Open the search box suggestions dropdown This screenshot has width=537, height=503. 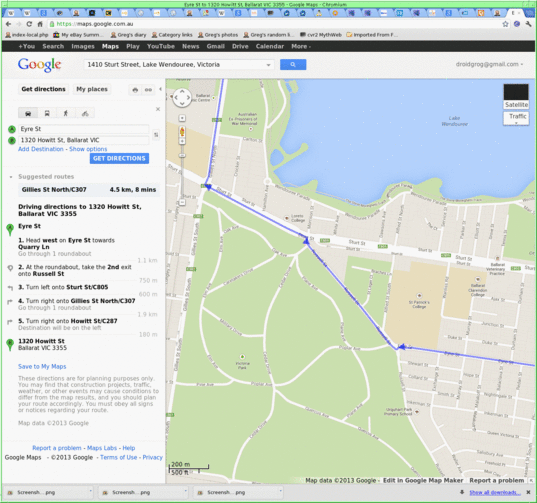coord(268,65)
